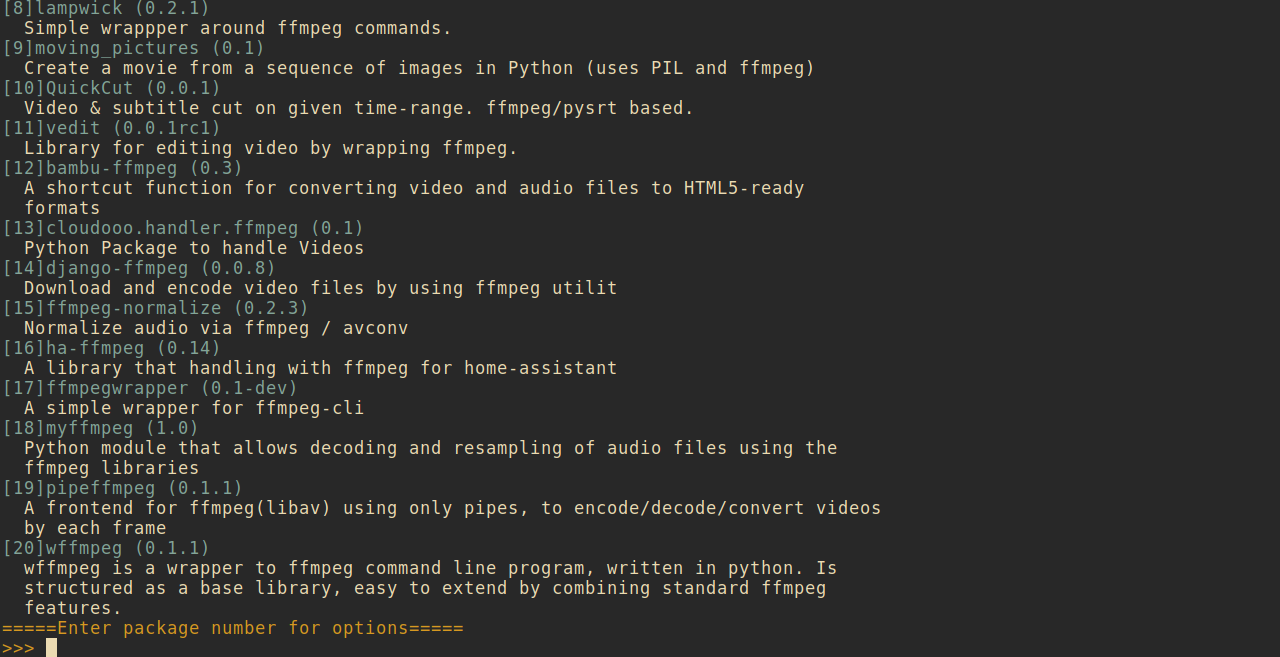Select the pipeffmpeg (0.1.1) package

tap(122, 488)
